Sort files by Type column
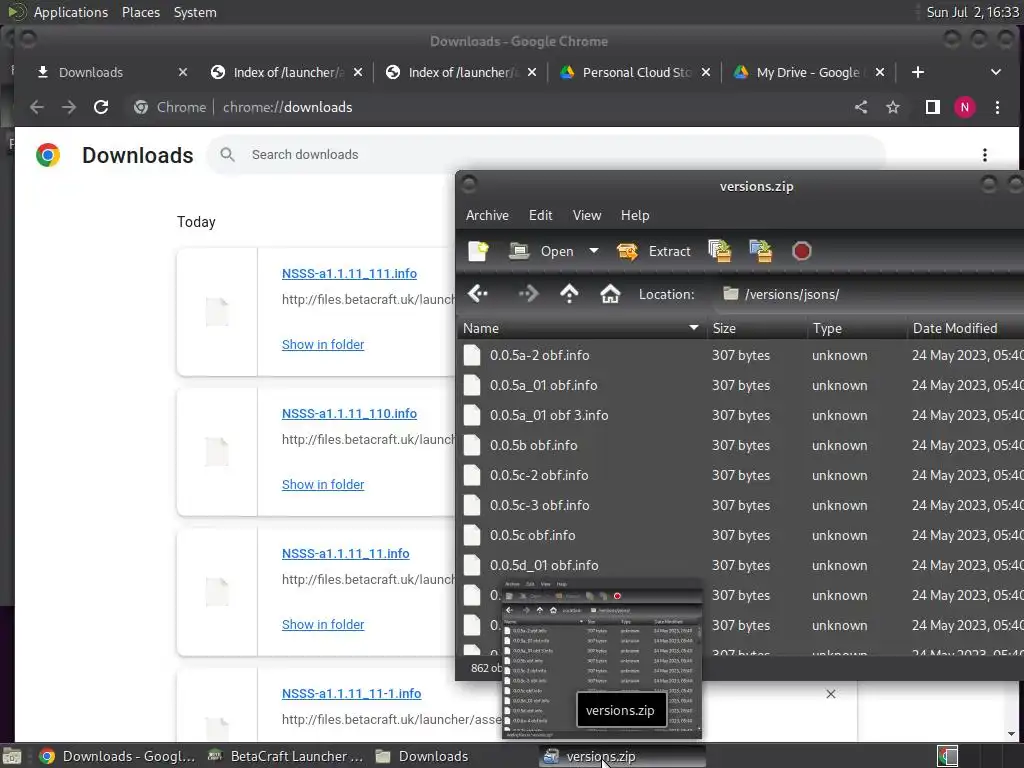1024x768 pixels. click(x=856, y=328)
